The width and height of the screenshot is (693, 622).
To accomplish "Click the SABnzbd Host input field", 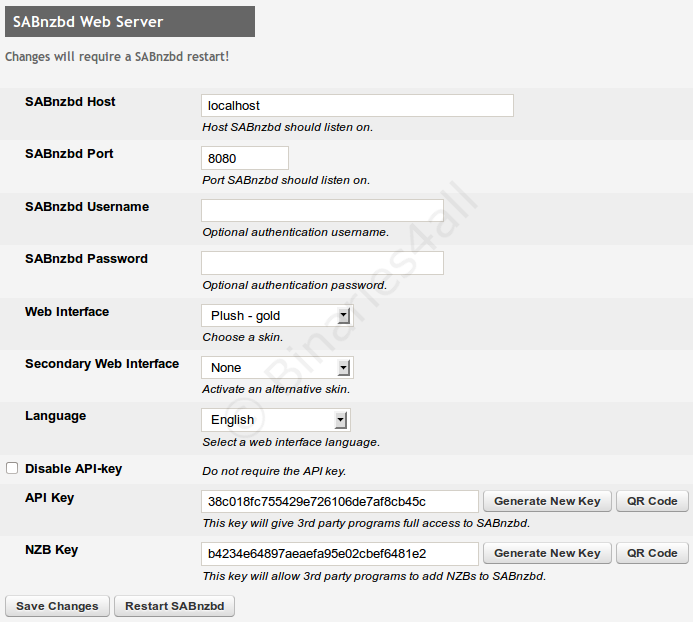I will tap(357, 106).
